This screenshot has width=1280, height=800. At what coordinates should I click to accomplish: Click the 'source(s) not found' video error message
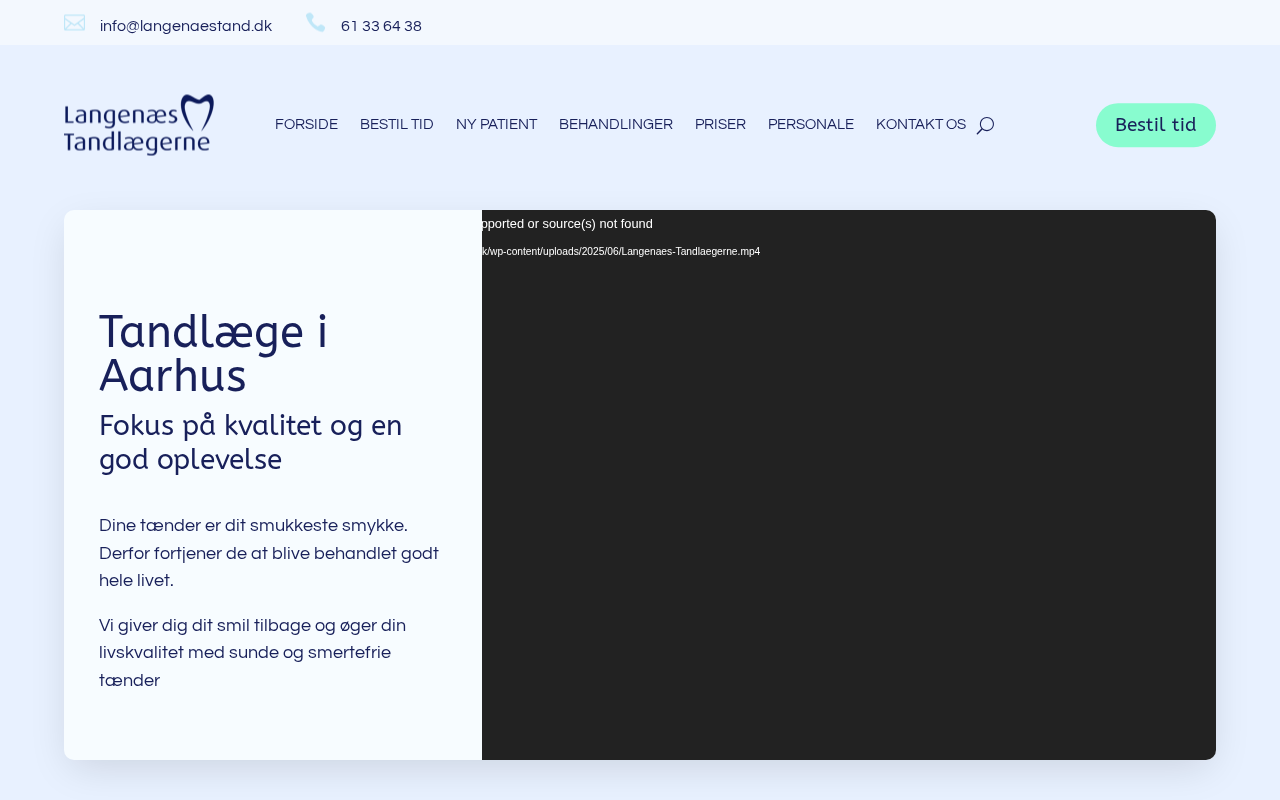tap(567, 224)
